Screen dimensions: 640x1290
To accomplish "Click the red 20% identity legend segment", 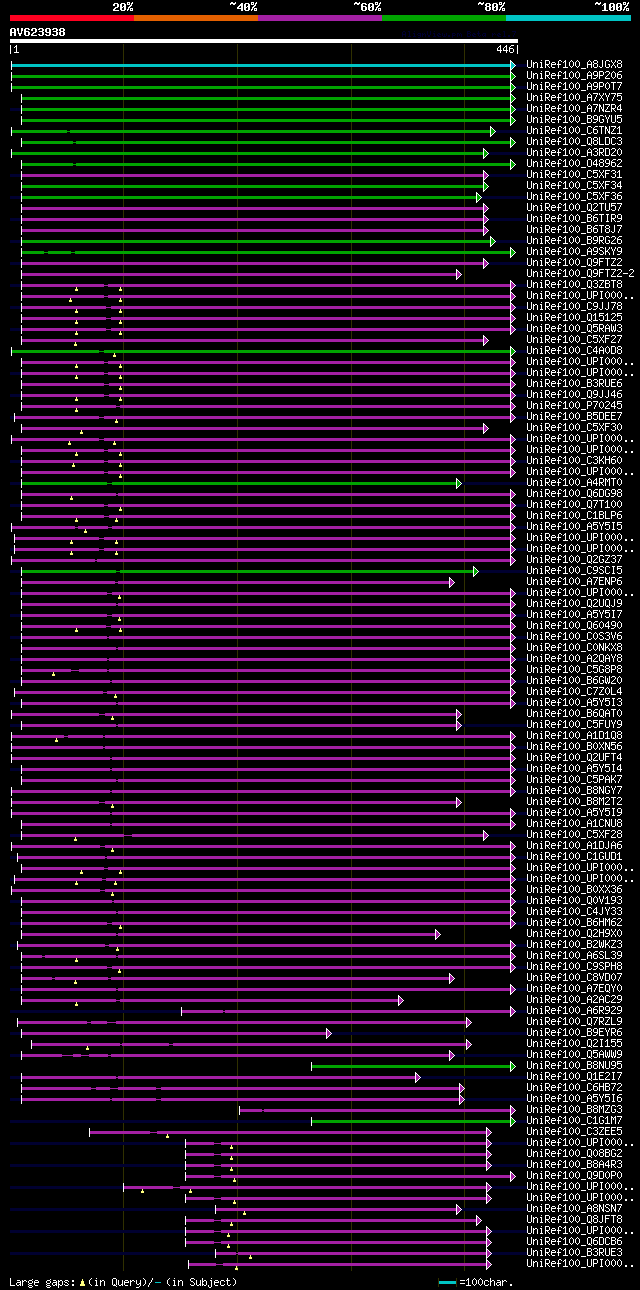I will tap(71, 18).
